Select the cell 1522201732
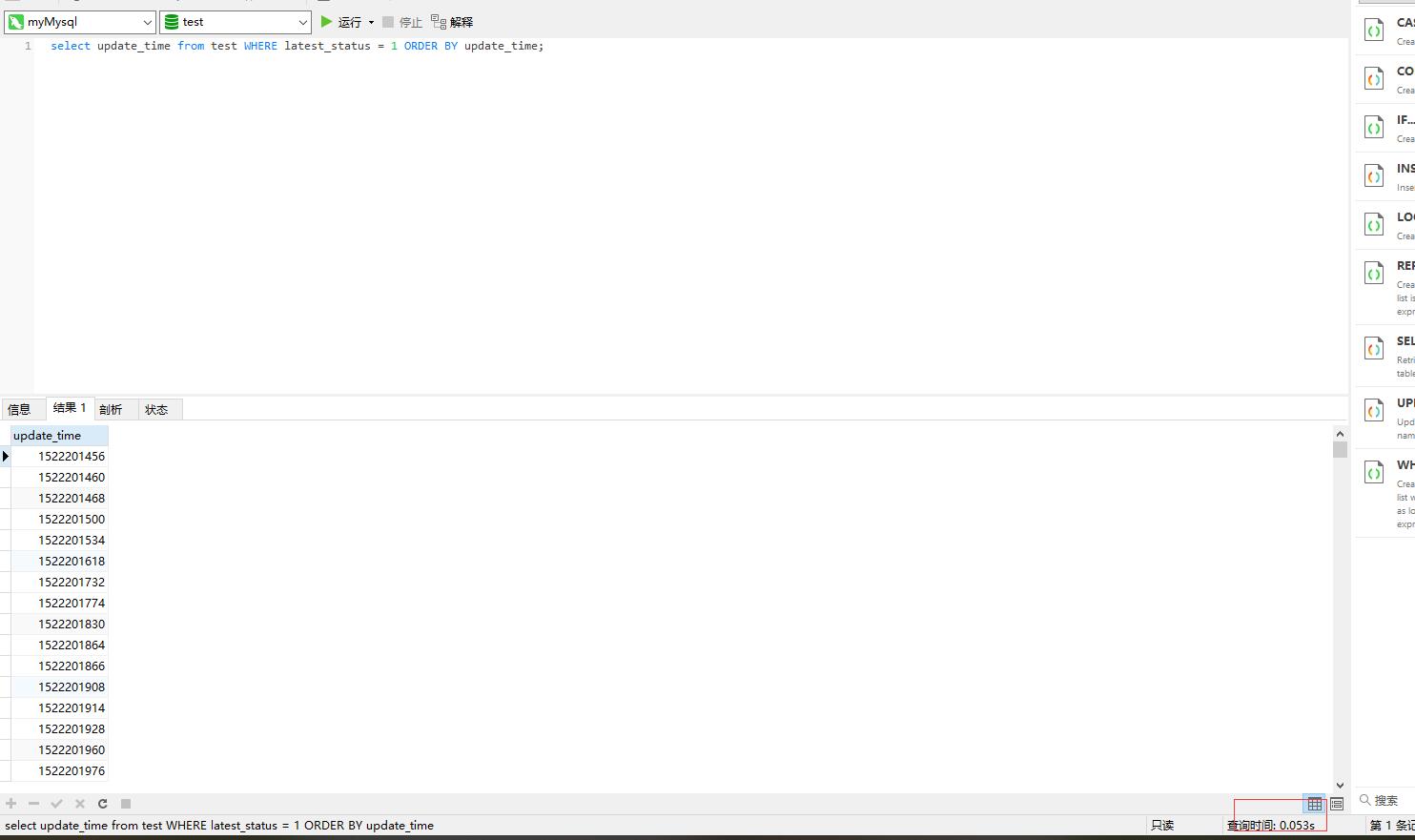This screenshot has height=840, width=1415. click(59, 583)
